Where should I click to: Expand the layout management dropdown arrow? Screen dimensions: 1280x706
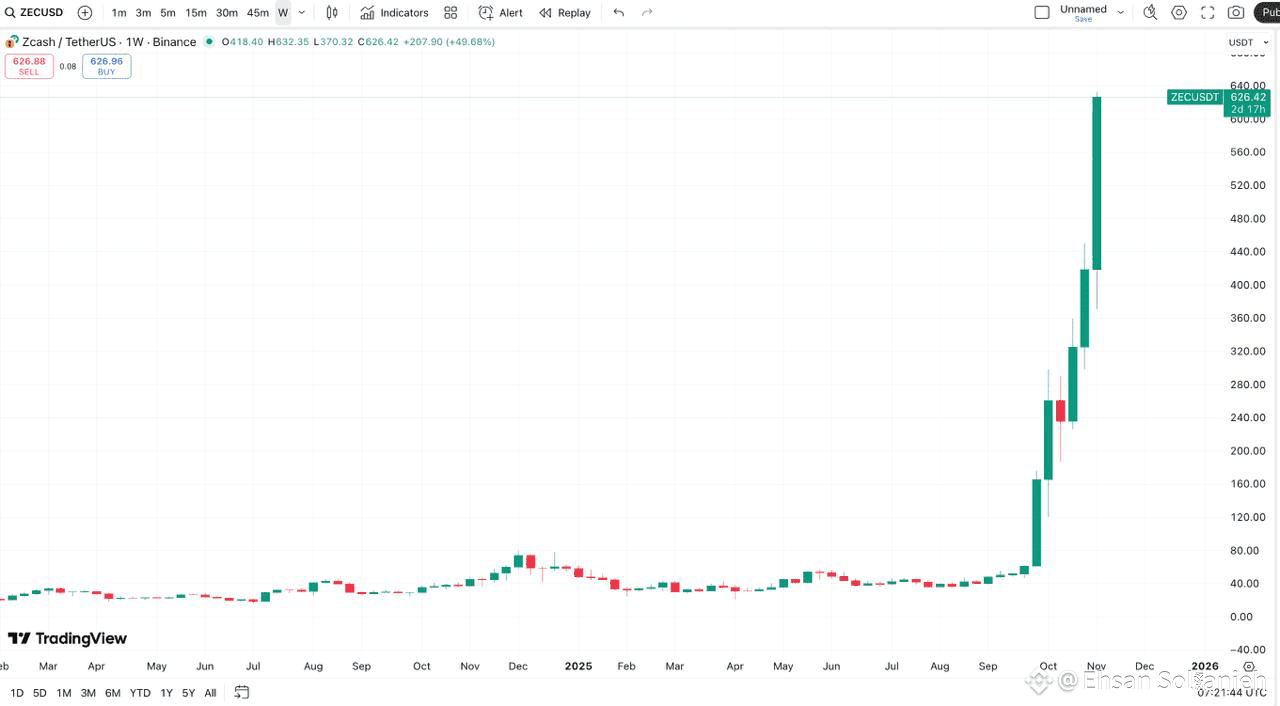(x=1120, y=13)
